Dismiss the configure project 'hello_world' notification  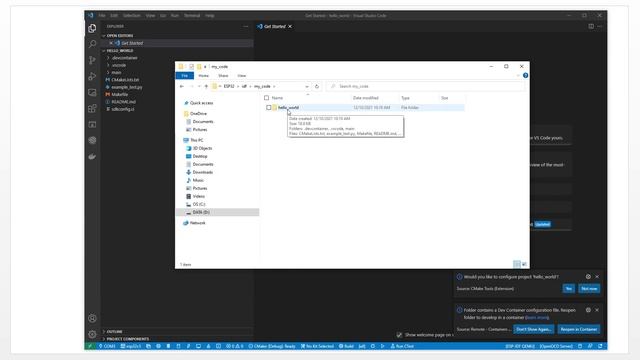(597, 277)
